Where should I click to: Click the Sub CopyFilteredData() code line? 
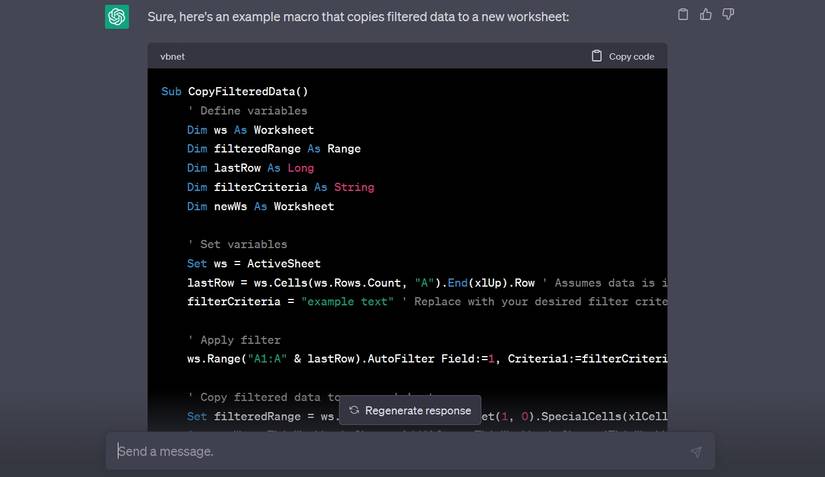(x=235, y=91)
